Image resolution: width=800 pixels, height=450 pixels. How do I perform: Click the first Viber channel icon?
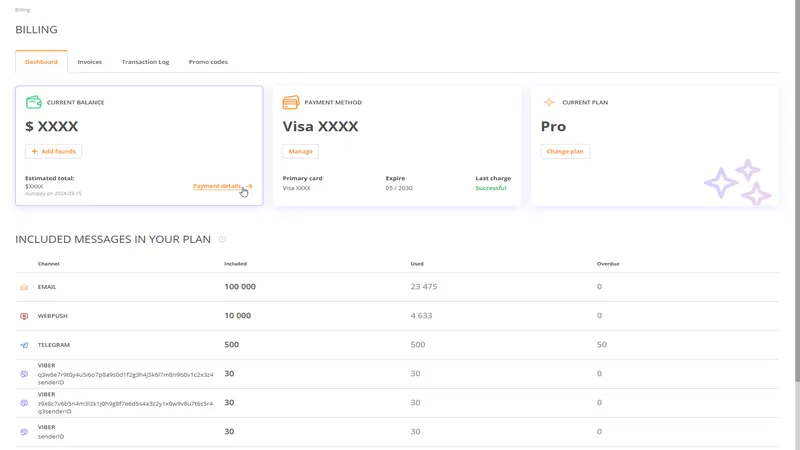(x=24, y=374)
